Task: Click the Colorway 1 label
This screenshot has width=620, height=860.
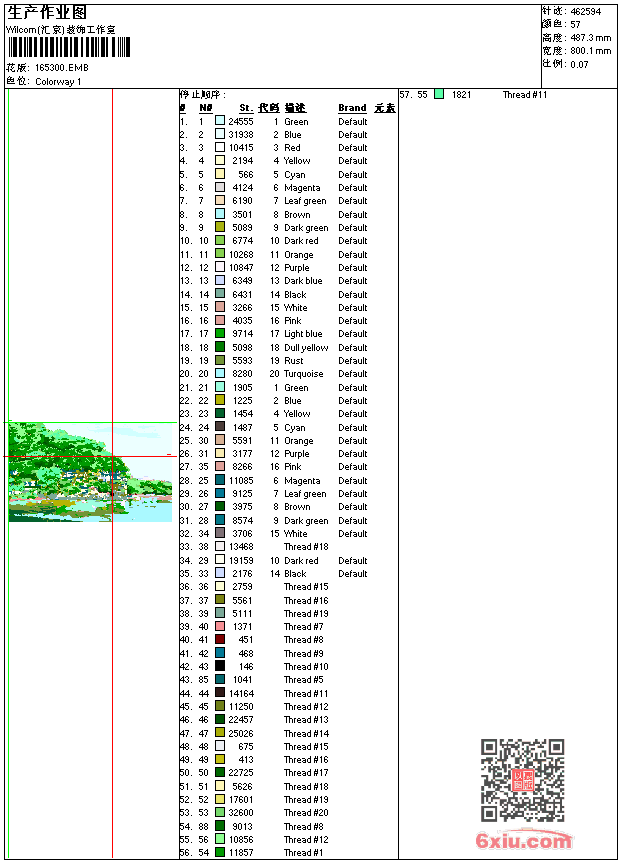Action: (58, 82)
